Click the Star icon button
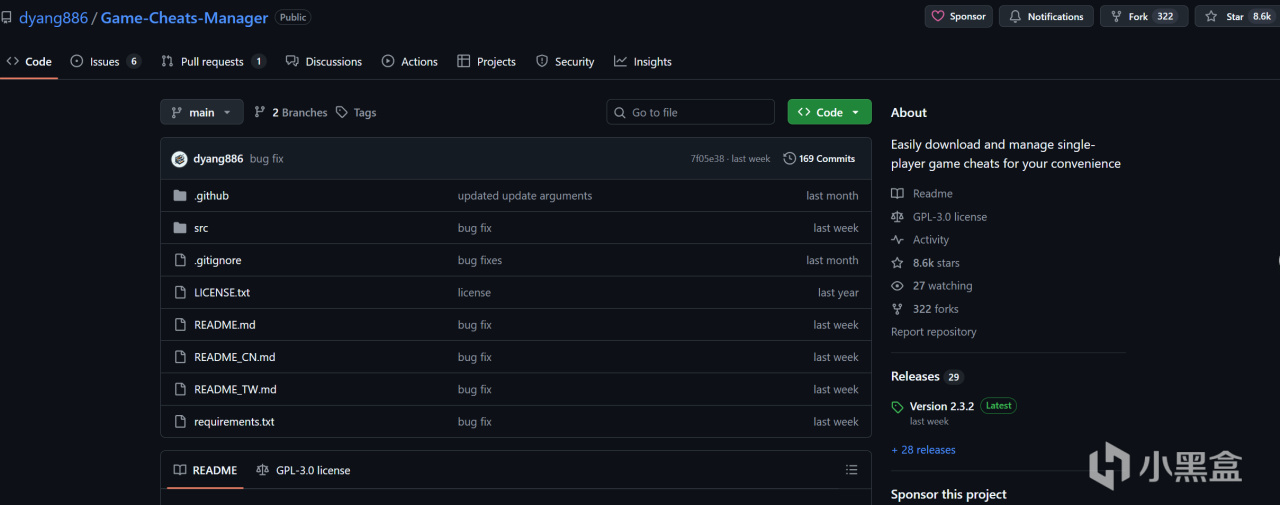The width and height of the screenshot is (1280, 505). 1211,17
